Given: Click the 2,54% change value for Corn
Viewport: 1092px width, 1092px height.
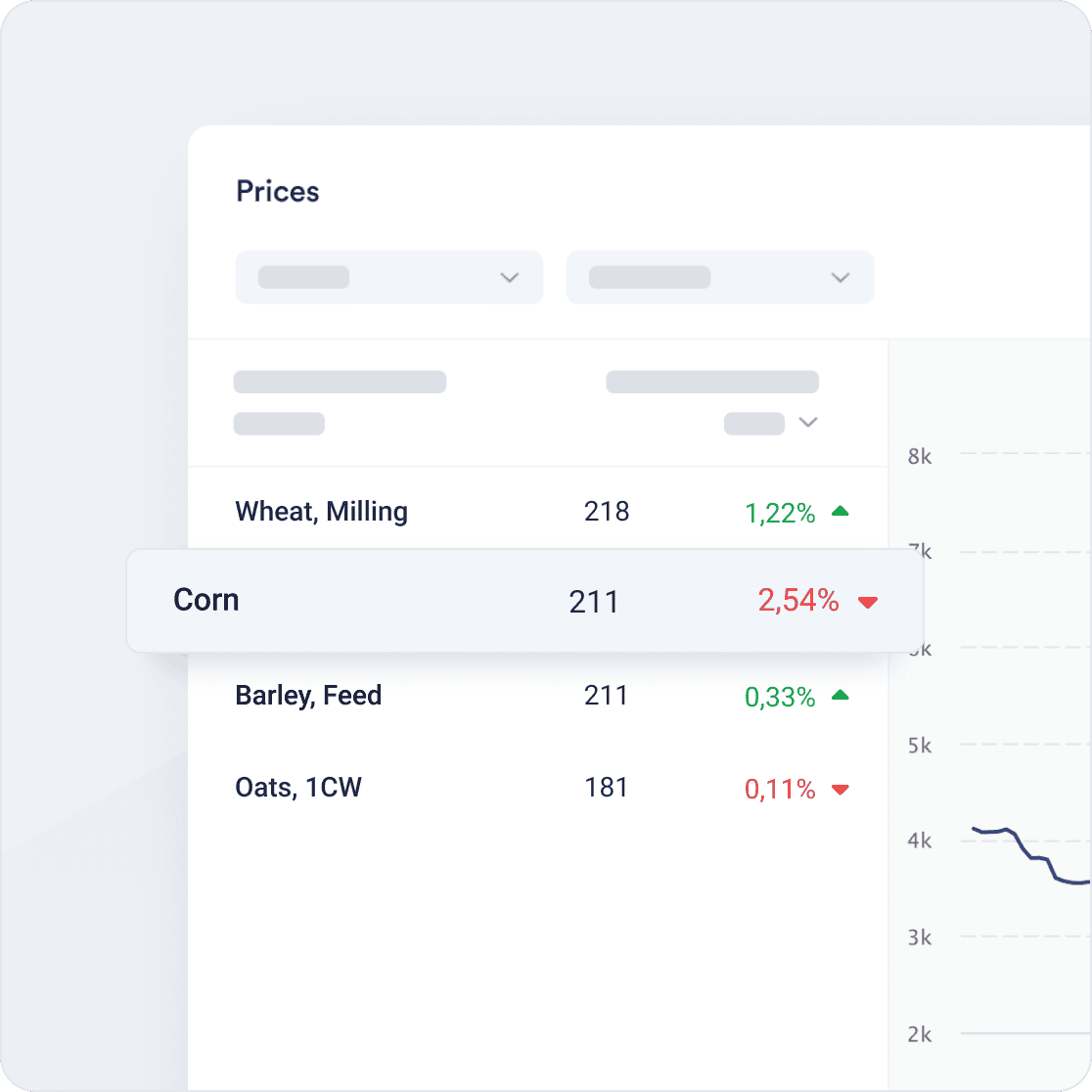Looking at the screenshot, I should (798, 601).
